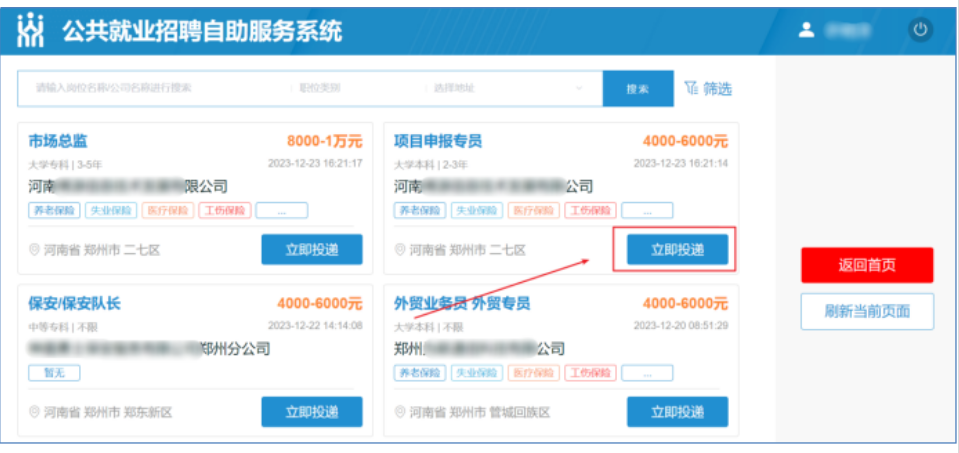The image size is (959, 453).
Task: Click the system logo icon in header
Action: click(x=32, y=30)
